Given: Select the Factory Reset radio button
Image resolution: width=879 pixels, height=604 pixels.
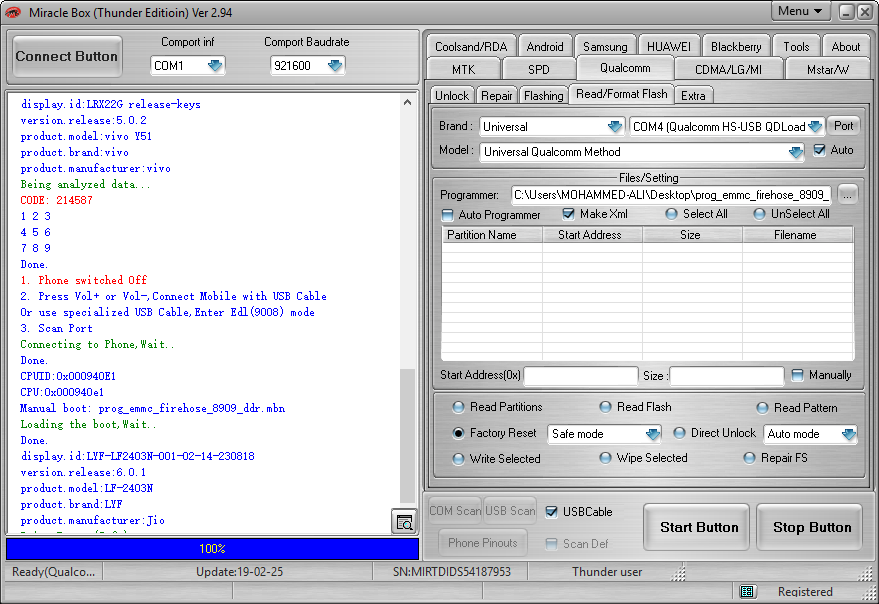Looking at the screenshot, I should pyautogui.click(x=459, y=433).
